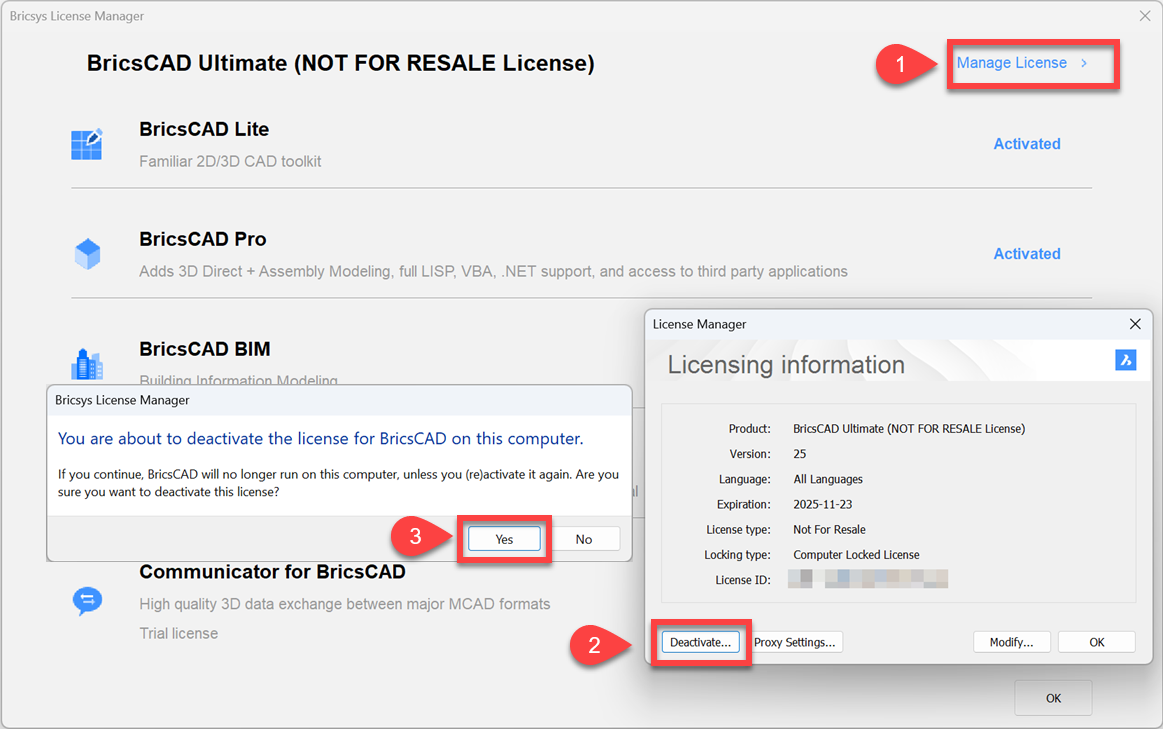Click the blue deactivation warning heading

click(x=320, y=438)
